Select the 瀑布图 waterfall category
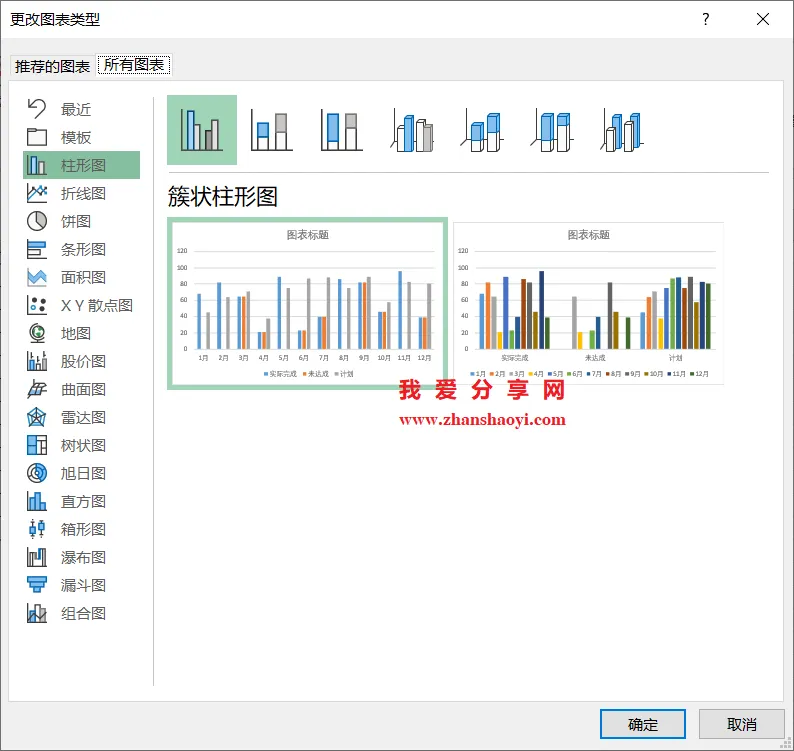This screenshot has width=794, height=751. point(82,558)
